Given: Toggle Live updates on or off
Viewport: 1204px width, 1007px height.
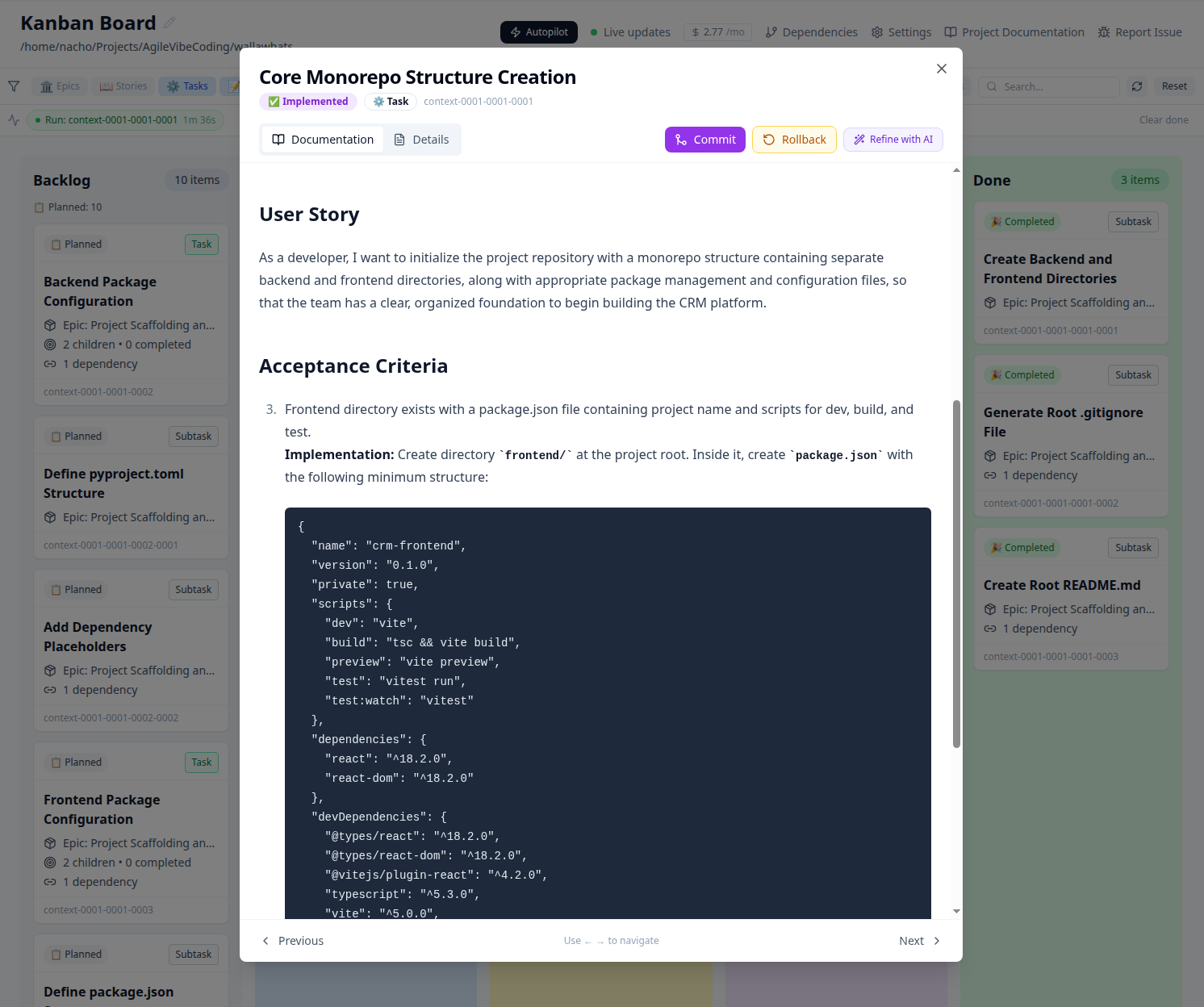Looking at the screenshot, I should tap(630, 32).
